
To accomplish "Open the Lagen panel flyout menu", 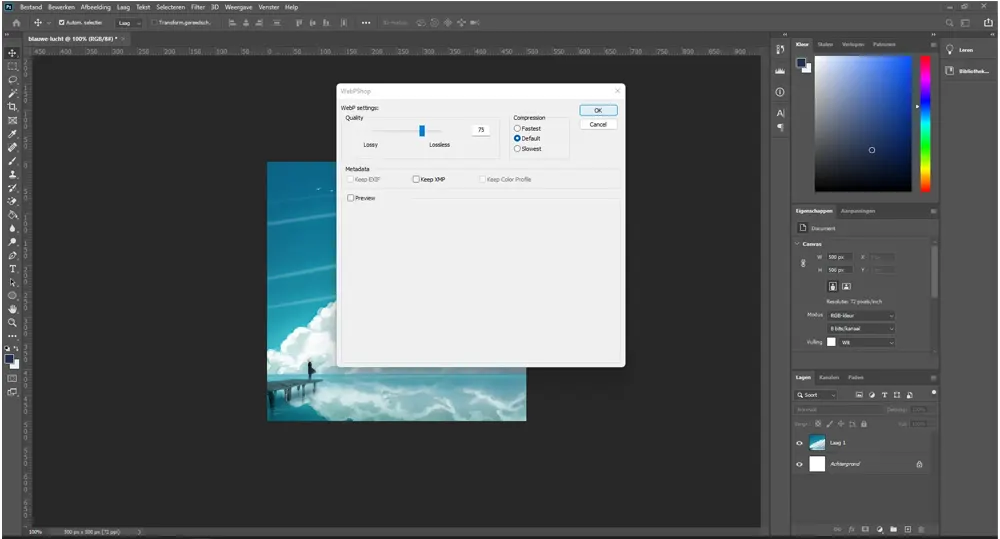I will coord(933,378).
